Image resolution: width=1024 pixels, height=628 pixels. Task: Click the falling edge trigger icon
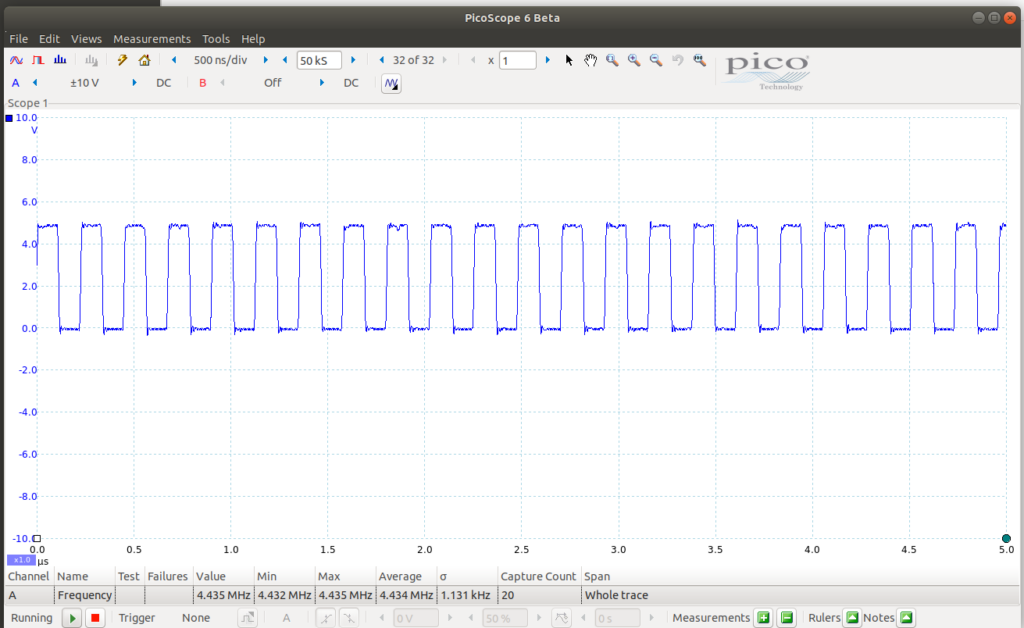349,618
